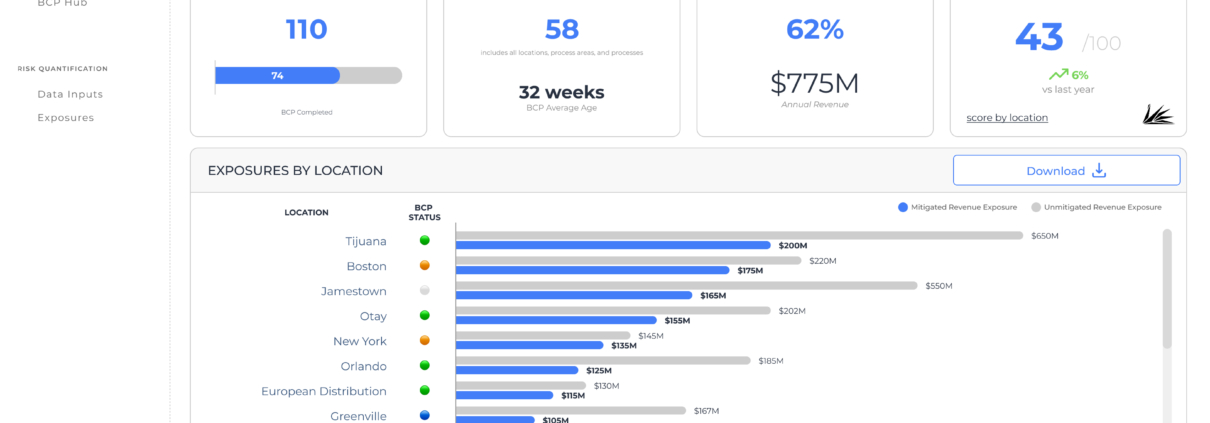This screenshot has width=1210, height=423.
Task: Click the EXPOSURES BY LOCATION heading
Action: pyautogui.click(x=295, y=171)
